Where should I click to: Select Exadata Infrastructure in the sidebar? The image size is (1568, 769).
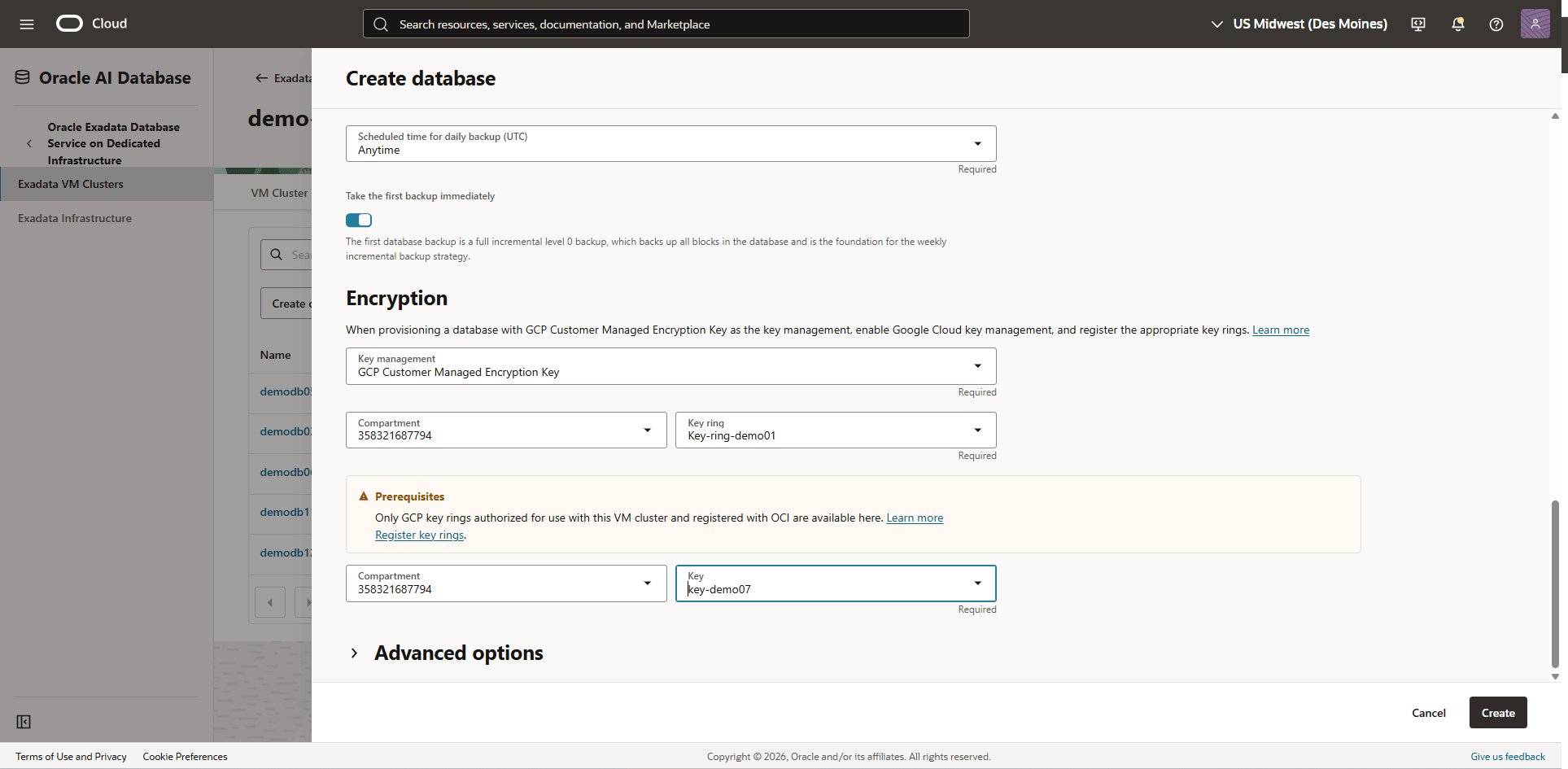pyautogui.click(x=74, y=217)
